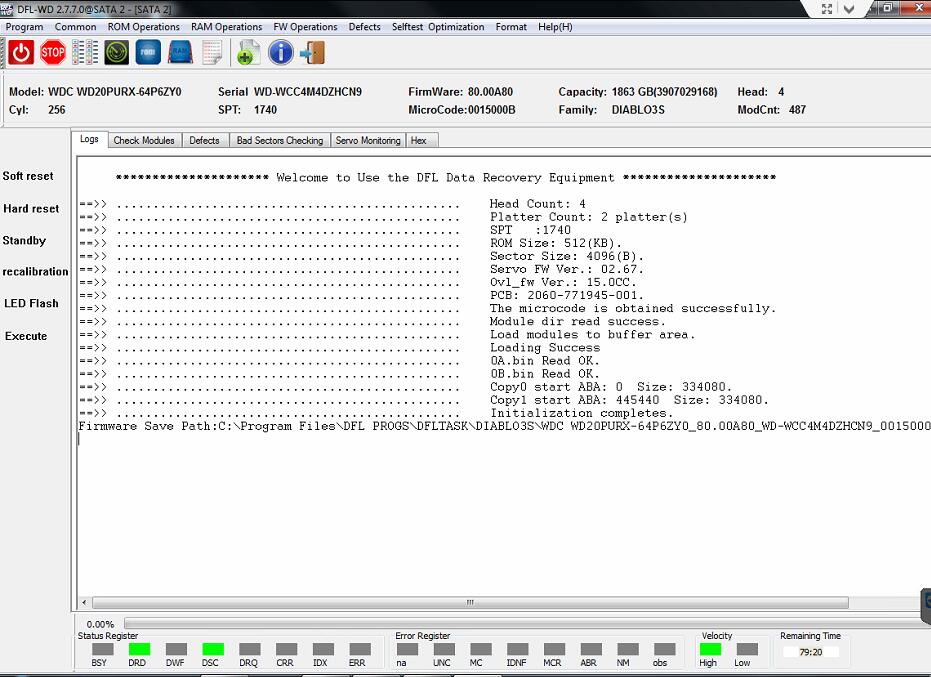The width and height of the screenshot is (931, 677).
Task: Click the 'PCB: 2060-771945-001.' log line
Action: click(x=566, y=296)
